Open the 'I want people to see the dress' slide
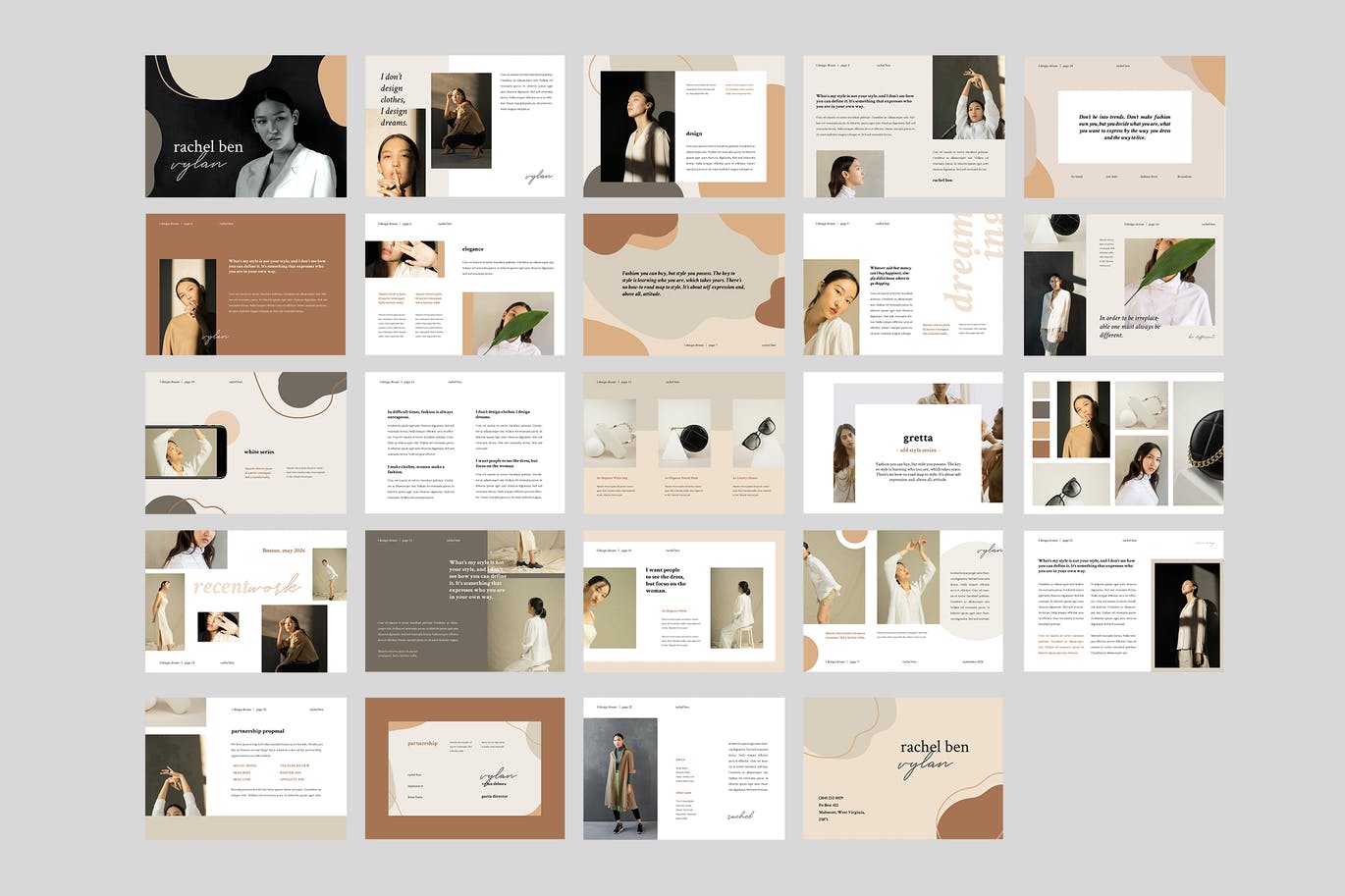 [683, 601]
